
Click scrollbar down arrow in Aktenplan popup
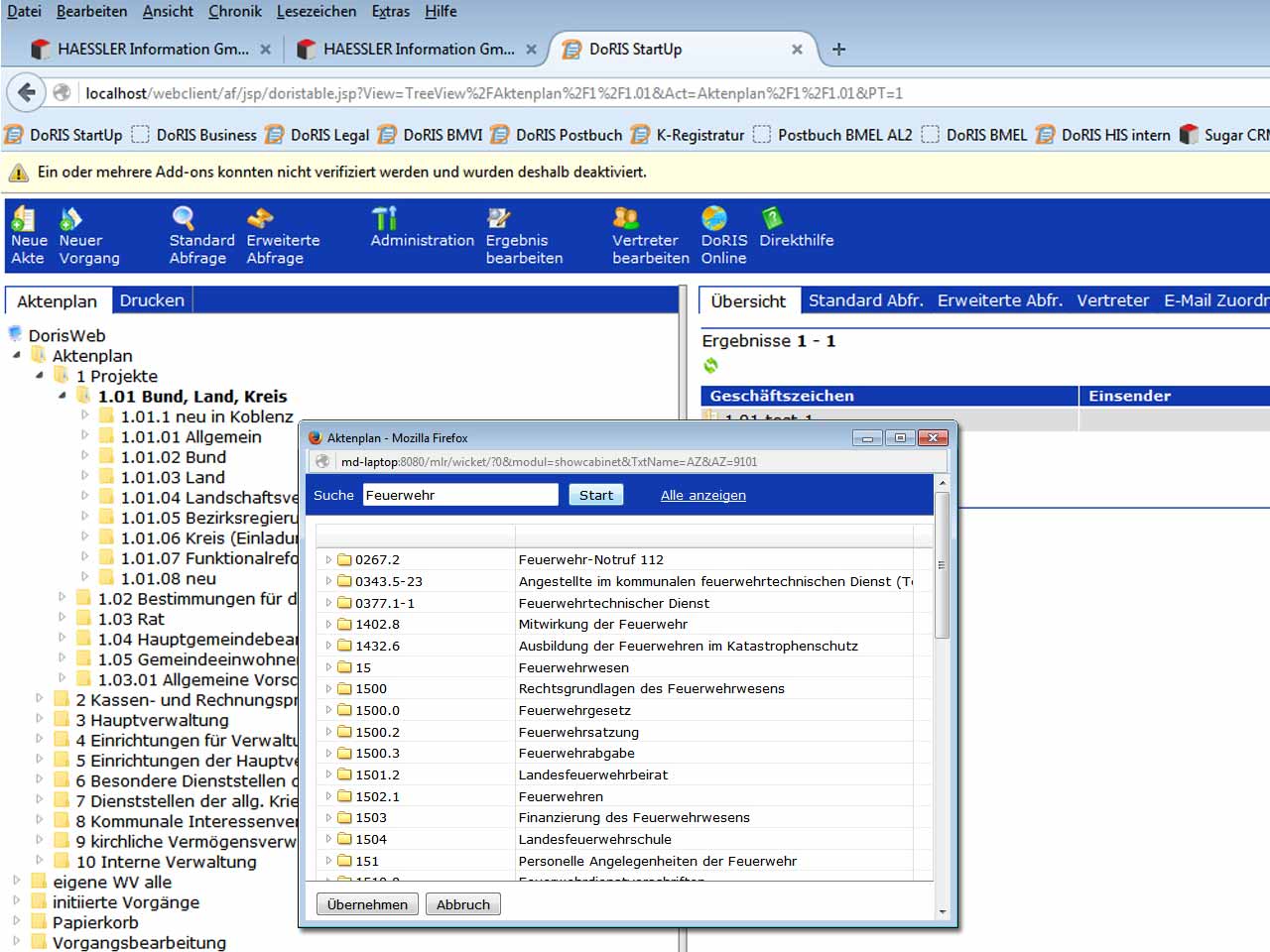pyautogui.click(x=942, y=912)
